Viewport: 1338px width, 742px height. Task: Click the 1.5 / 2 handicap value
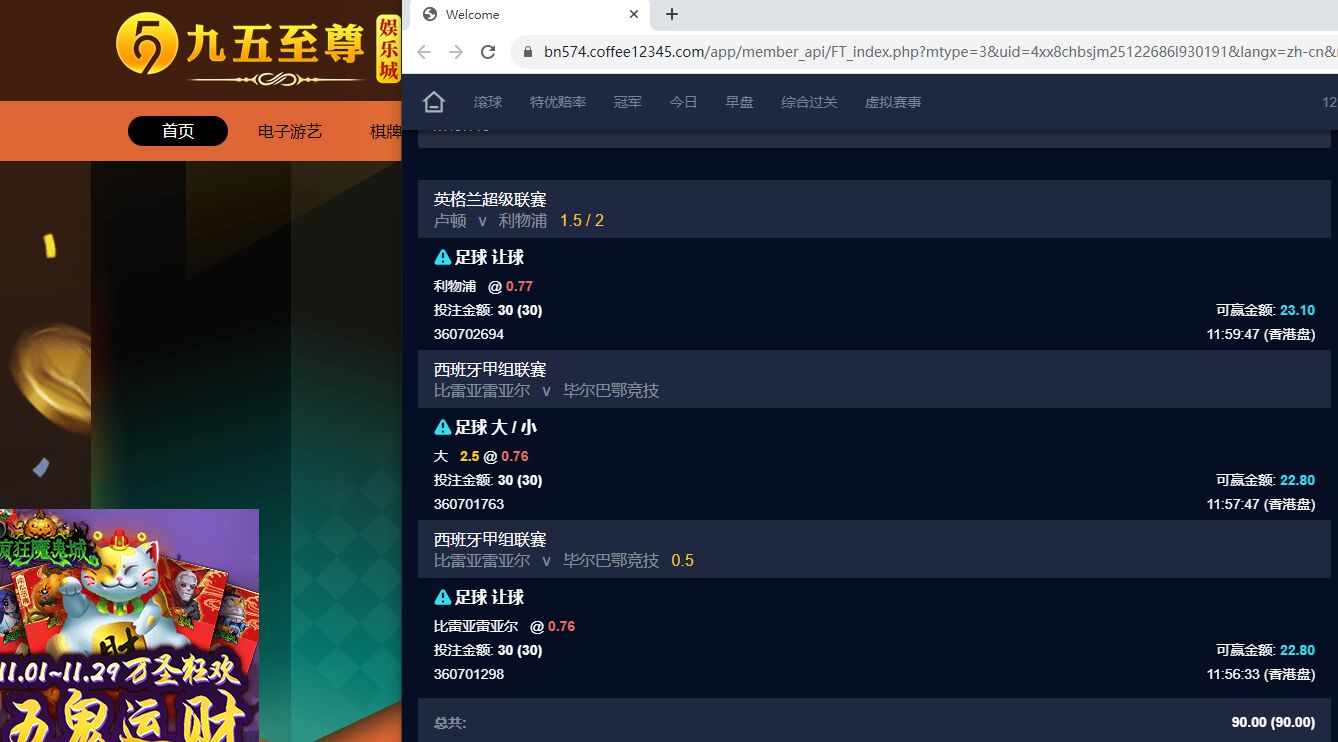tap(582, 220)
